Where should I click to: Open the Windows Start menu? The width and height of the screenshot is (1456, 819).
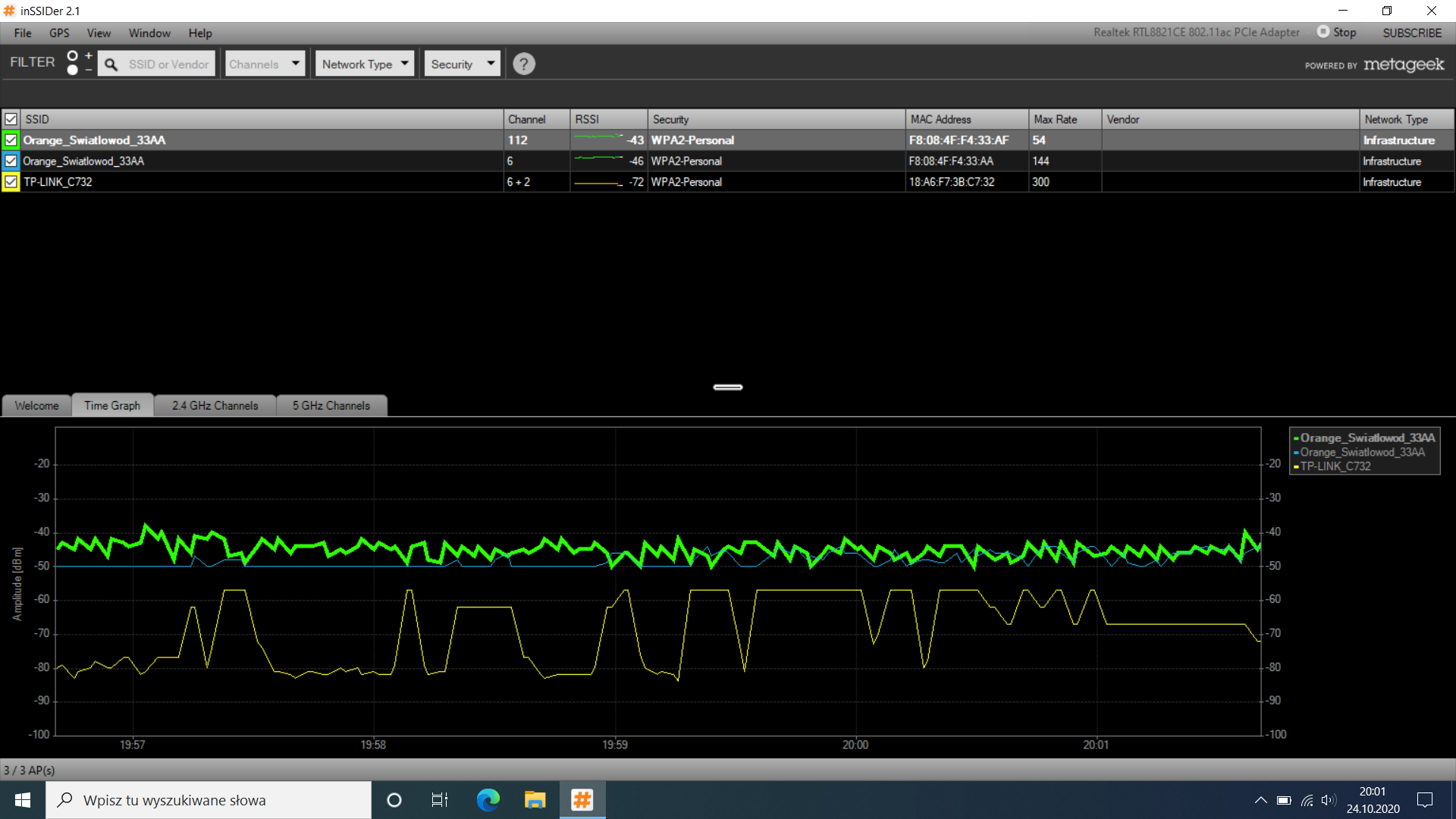(x=23, y=800)
